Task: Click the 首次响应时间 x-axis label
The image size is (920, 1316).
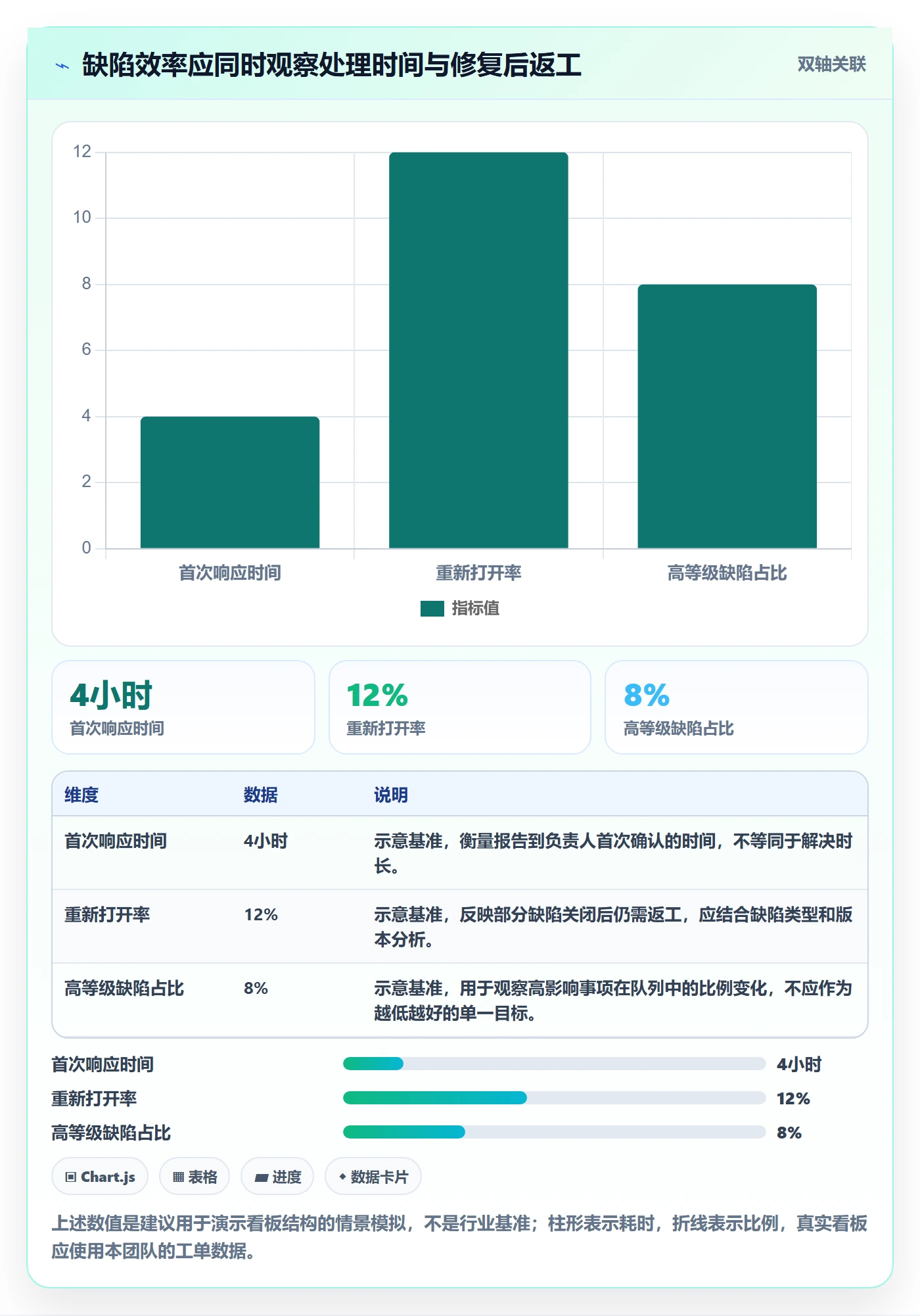Action: tap(230, 573)
